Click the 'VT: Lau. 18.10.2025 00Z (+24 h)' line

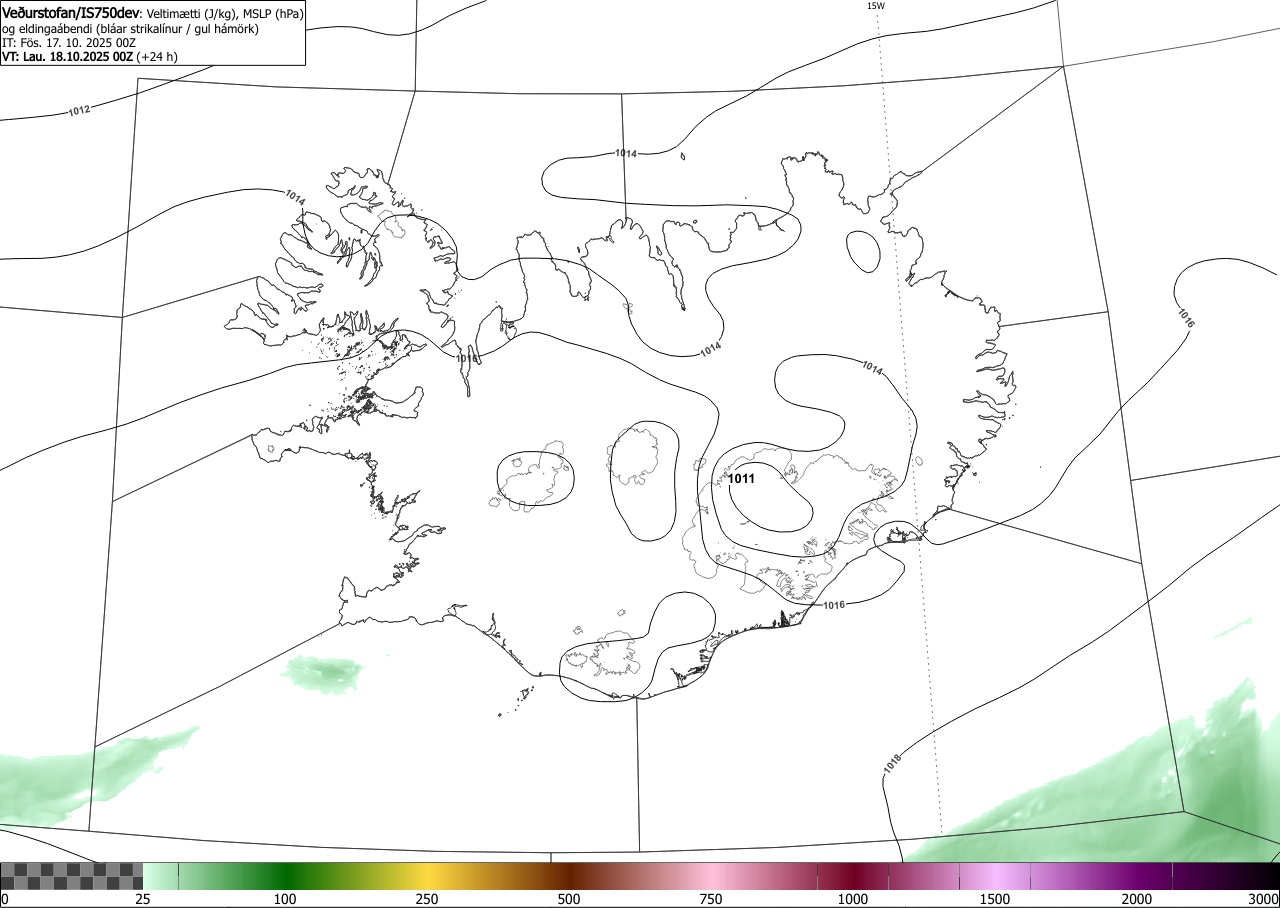(x=90, y=57)
